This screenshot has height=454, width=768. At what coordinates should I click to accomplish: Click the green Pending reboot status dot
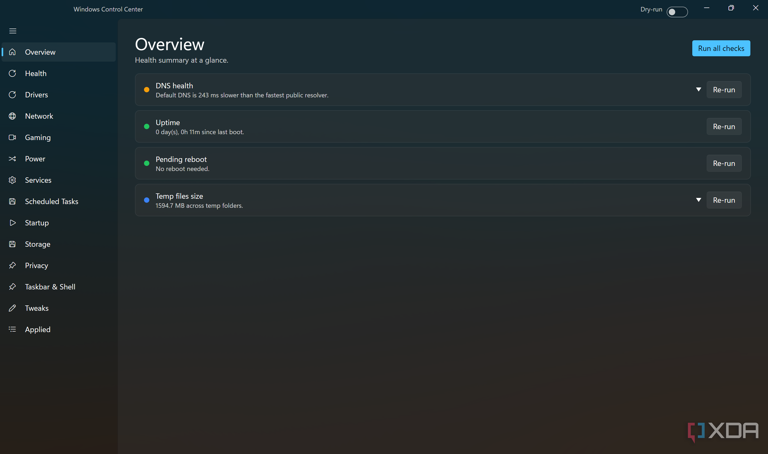146,163
